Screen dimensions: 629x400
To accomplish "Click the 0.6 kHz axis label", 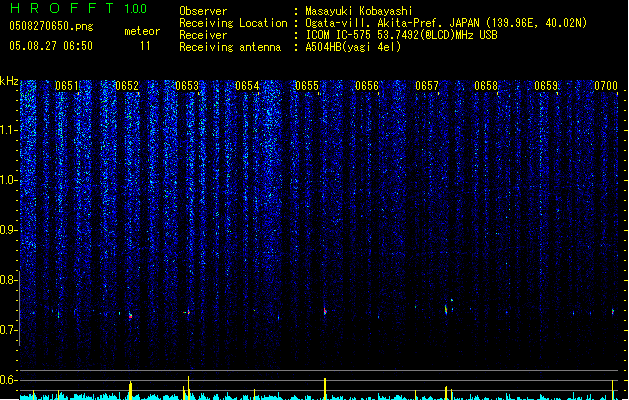I will point(9,380).
